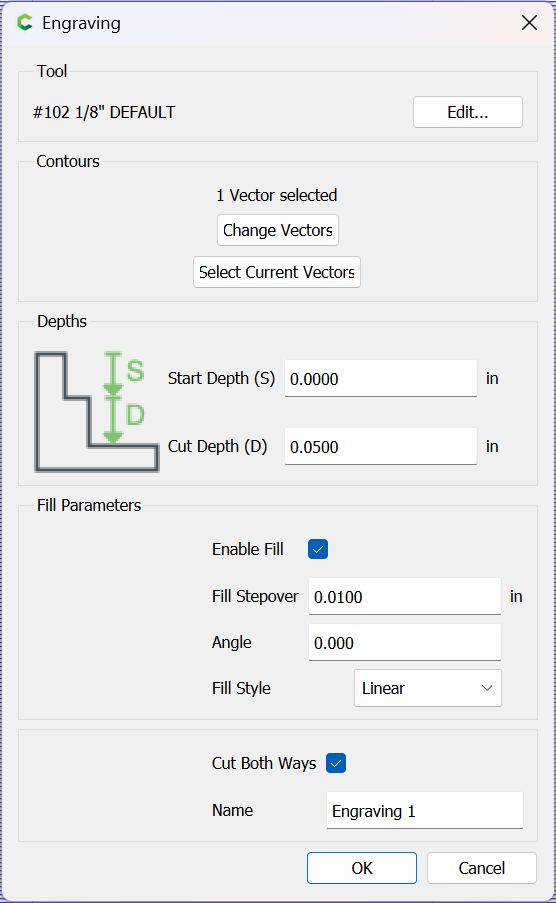Click the Edit... tool button
This screenshot has height=903, width=556.
[x=468, y=112]
